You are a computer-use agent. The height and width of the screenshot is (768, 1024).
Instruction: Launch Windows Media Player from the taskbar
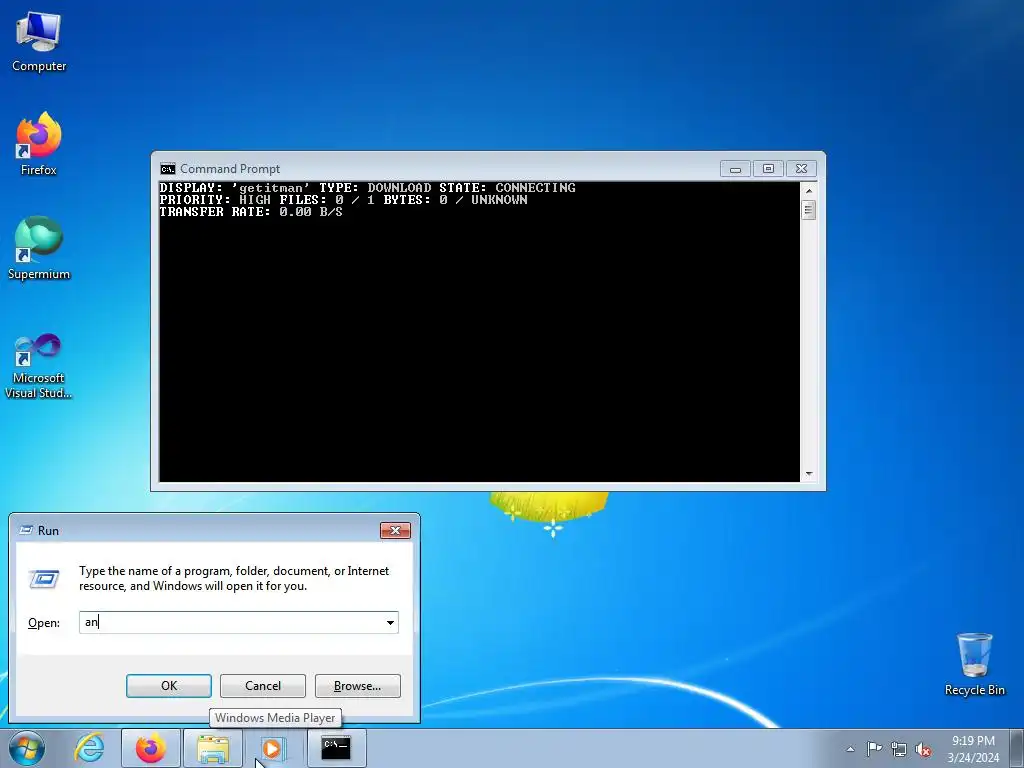tap(274, 748)
